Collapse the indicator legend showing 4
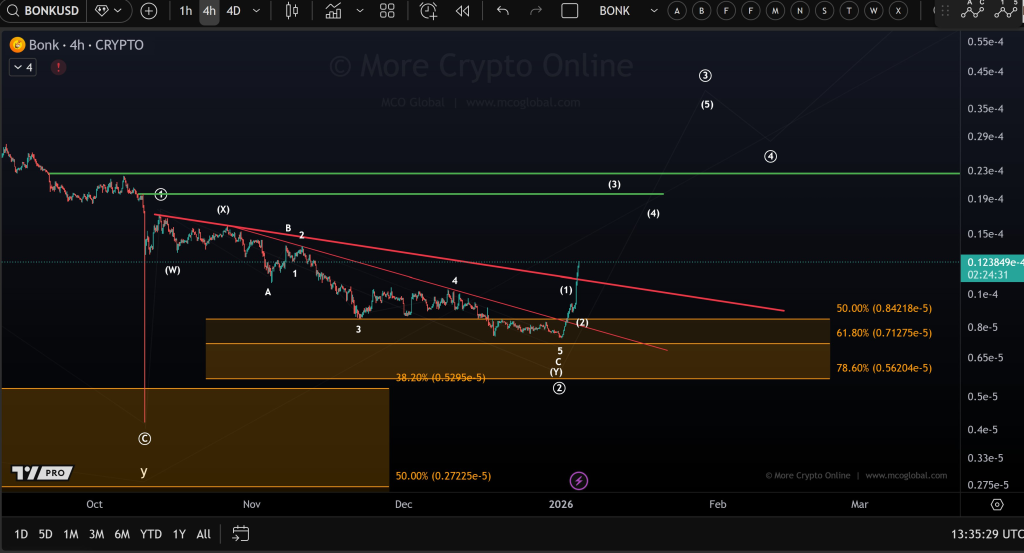 (22, 67)
